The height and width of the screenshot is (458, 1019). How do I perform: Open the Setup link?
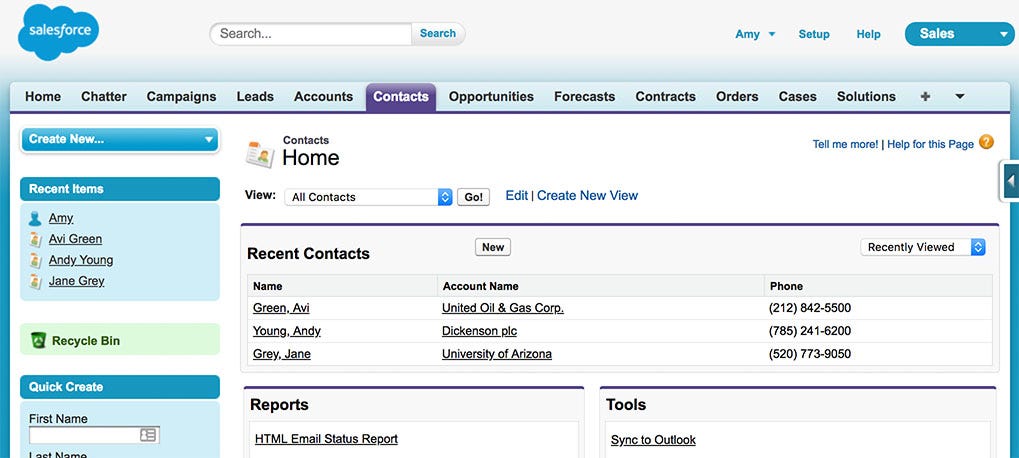pos(814,34)
